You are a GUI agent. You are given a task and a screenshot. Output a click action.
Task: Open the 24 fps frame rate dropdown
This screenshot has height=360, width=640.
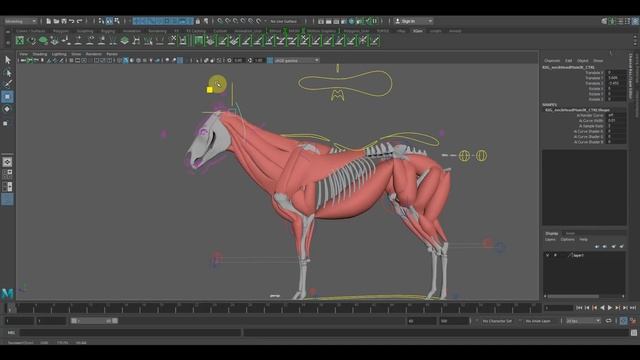(x=583, y=321)
